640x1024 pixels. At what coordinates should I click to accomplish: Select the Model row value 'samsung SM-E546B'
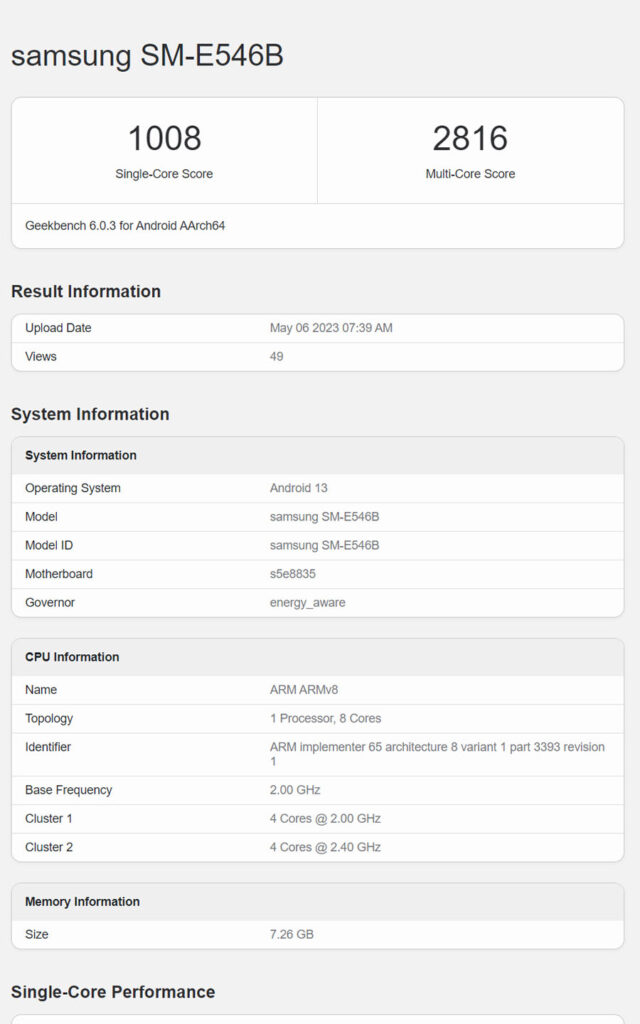(324, 517)
